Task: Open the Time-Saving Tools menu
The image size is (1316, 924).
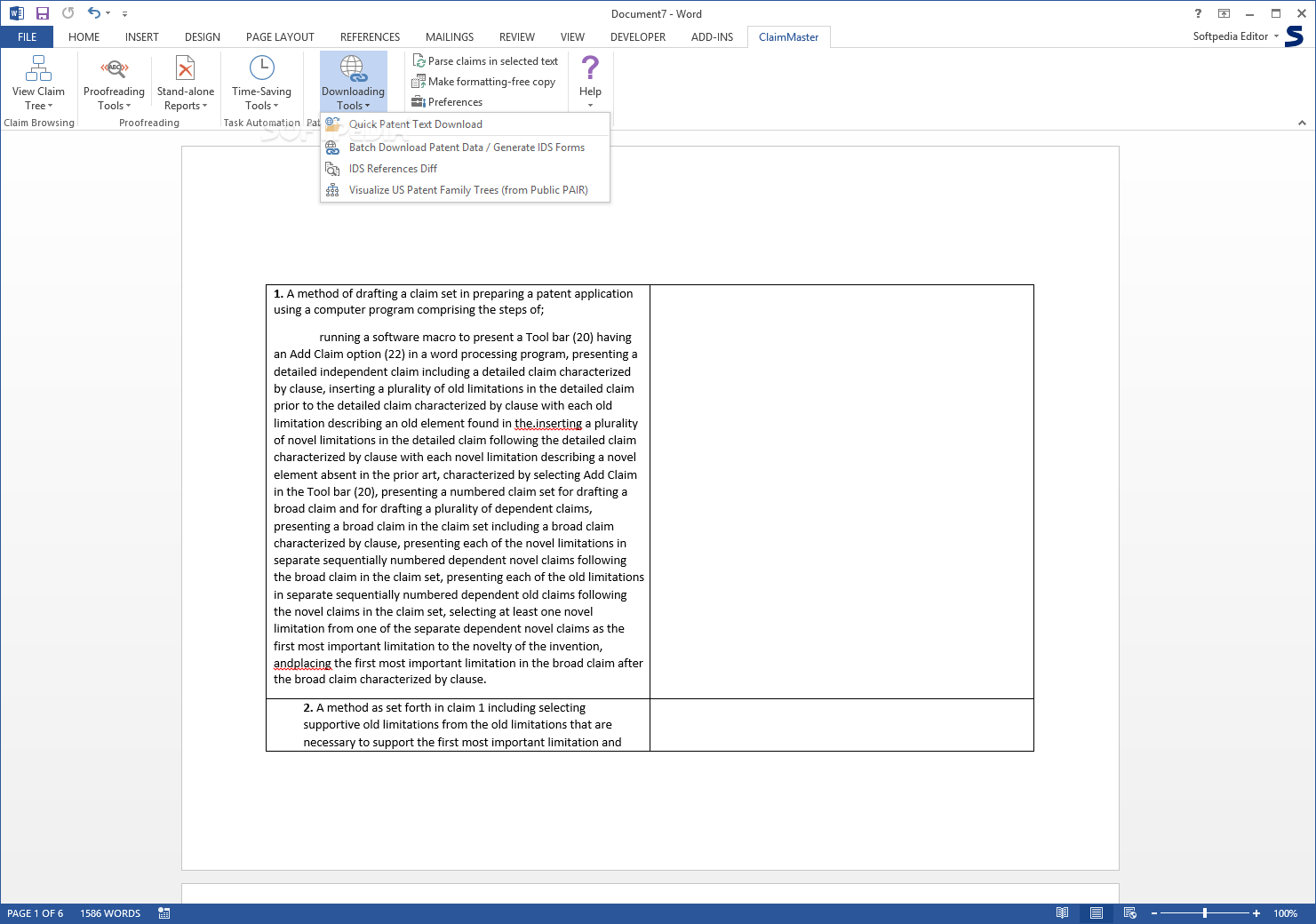Action: (x=261, y=83)
